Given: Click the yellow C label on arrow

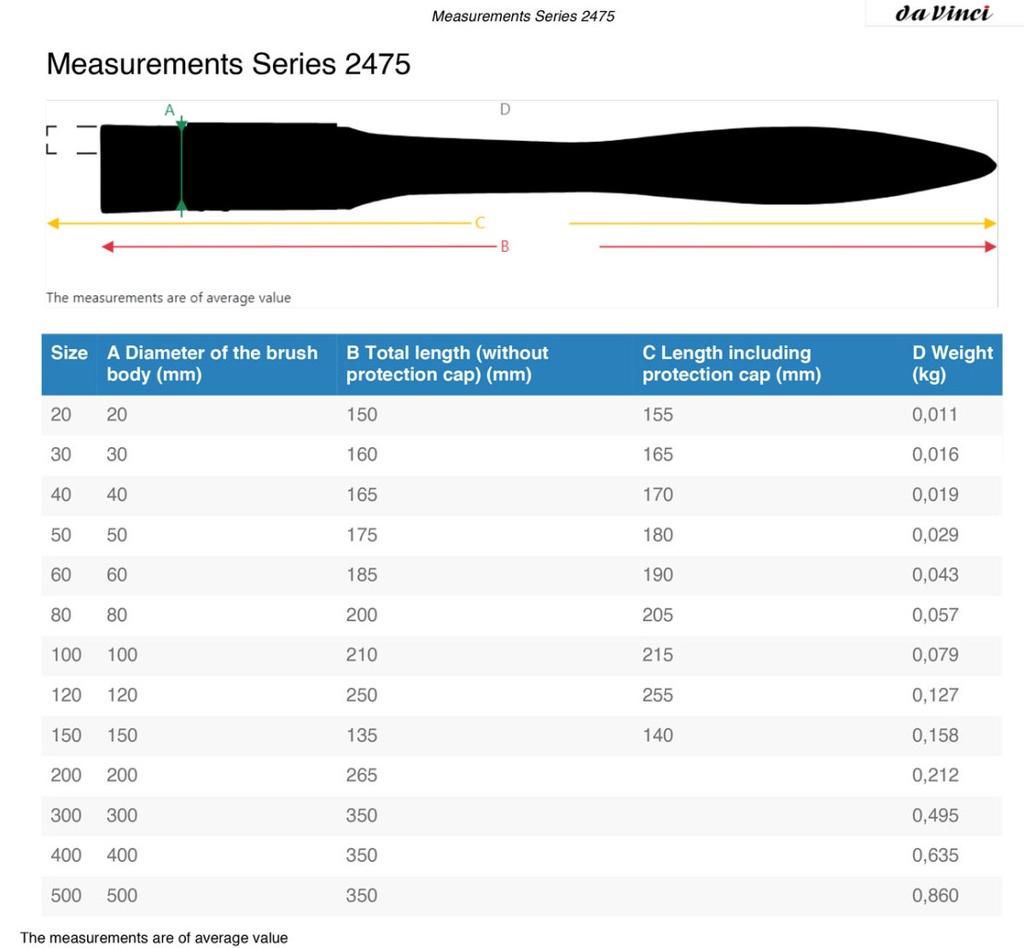Looking at the screenshot, I should tap(479, 223).
